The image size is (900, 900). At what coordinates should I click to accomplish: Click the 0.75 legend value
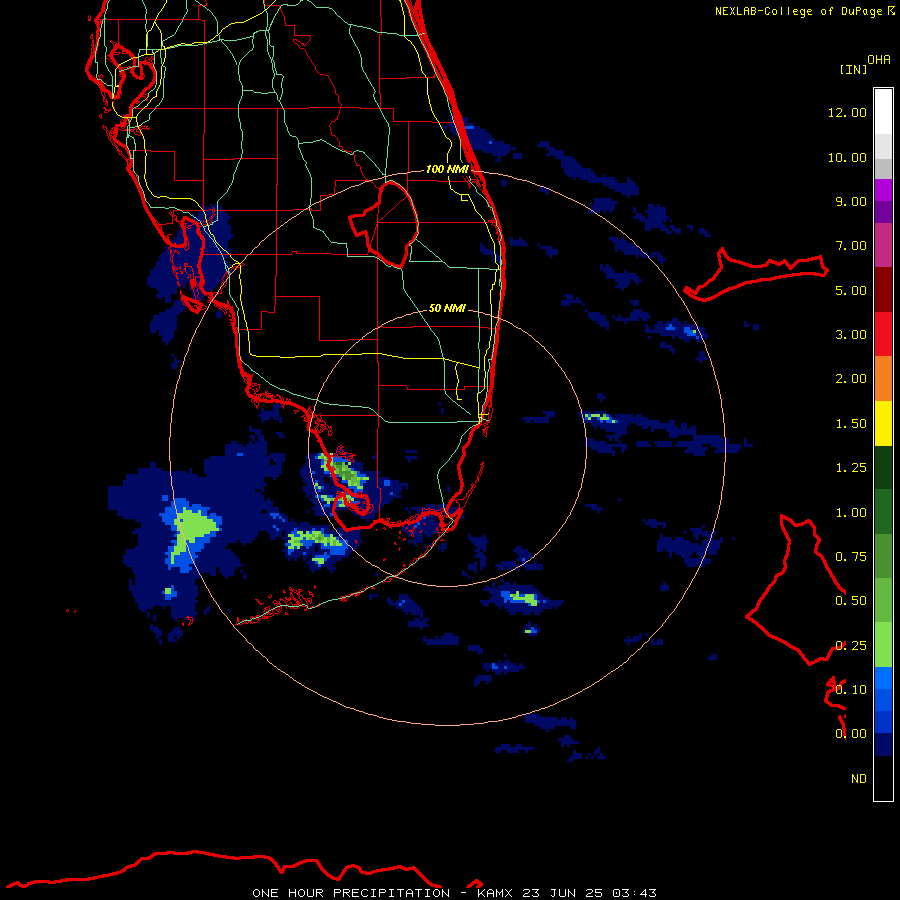pos(851,557)
